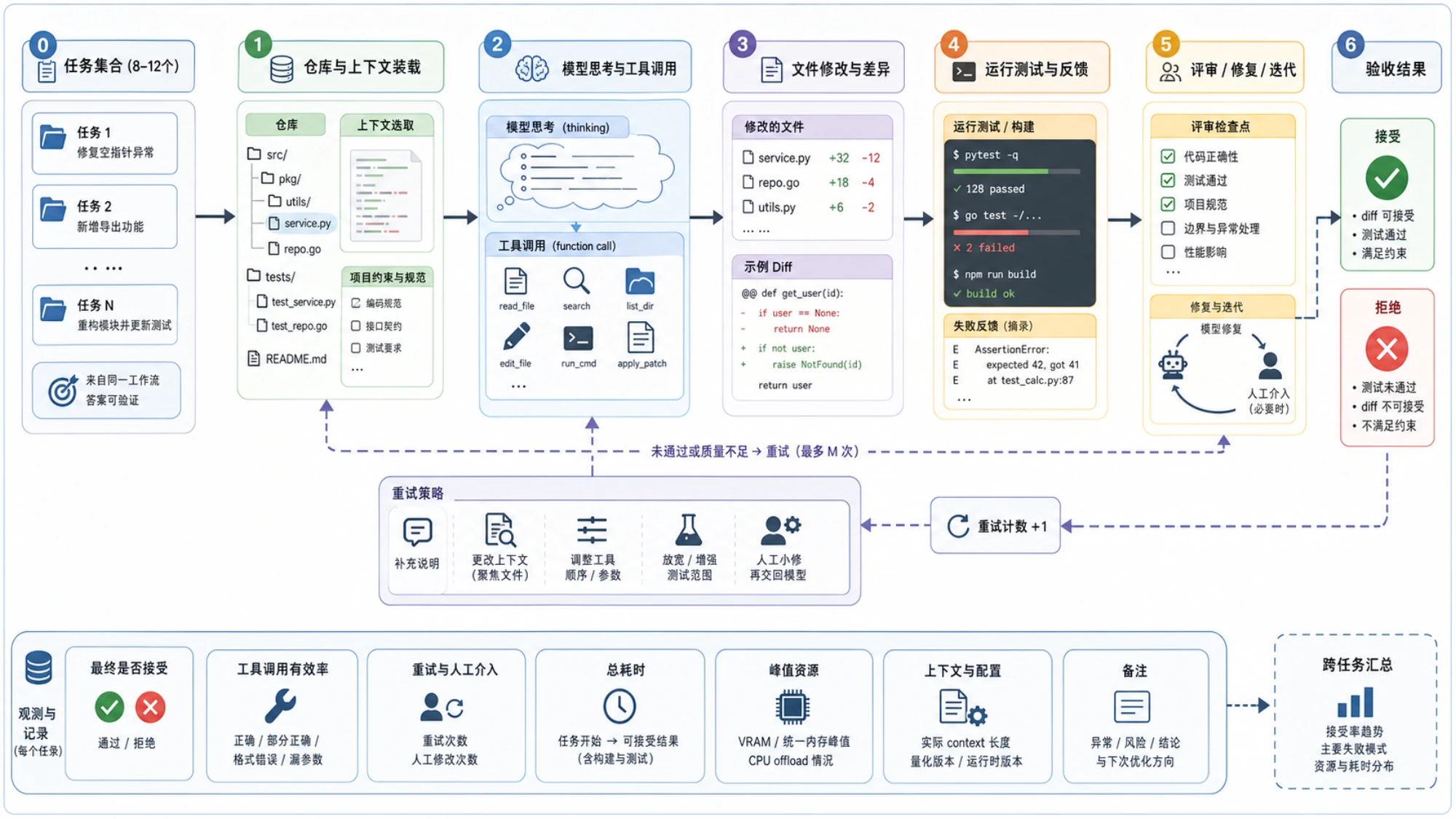Click the chip icon under 峰值资源
This screenshot has height=819, width=1456.
click(x=792, y=707)
